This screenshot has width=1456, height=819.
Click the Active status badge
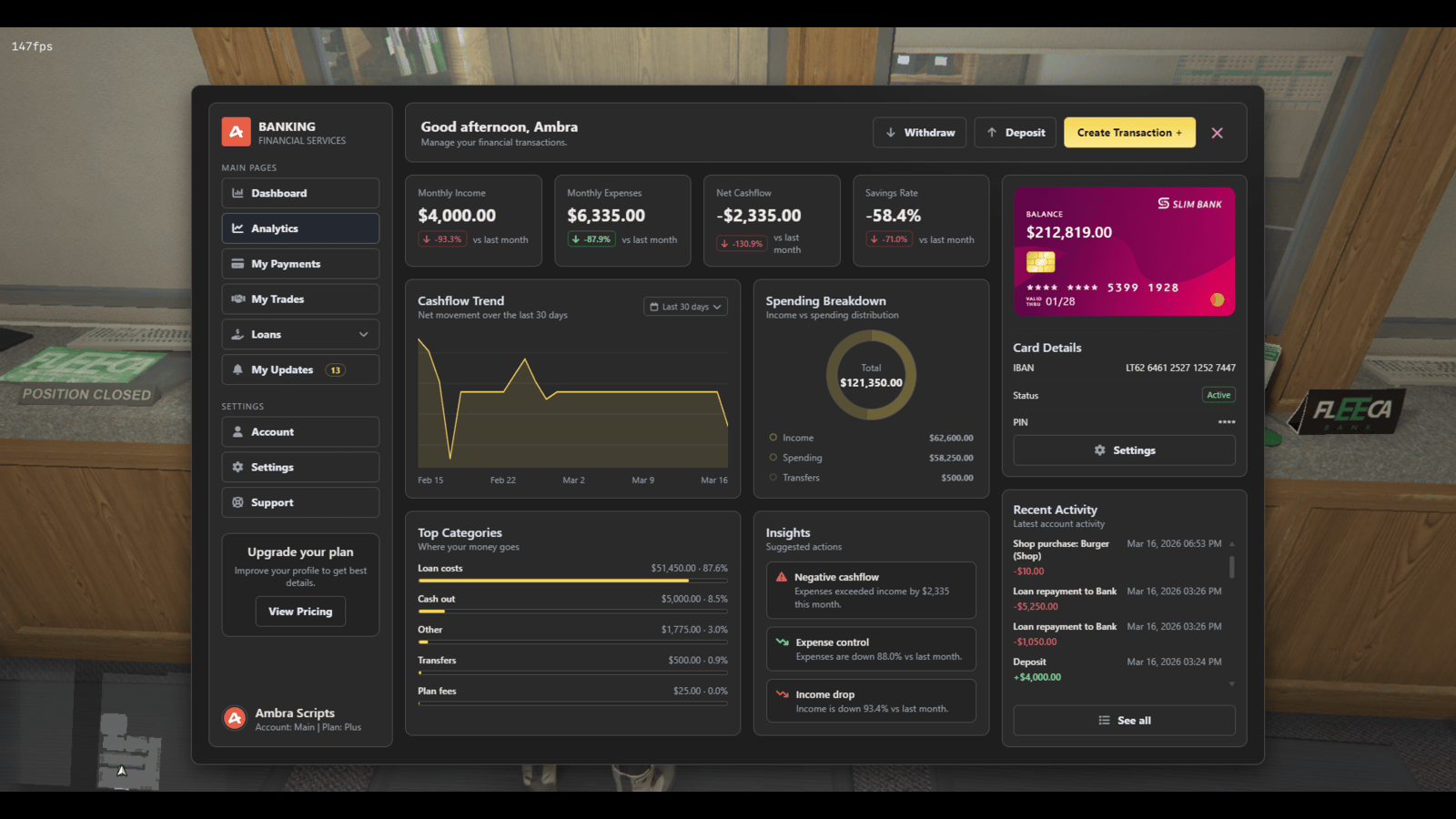tap(1218, 395)
